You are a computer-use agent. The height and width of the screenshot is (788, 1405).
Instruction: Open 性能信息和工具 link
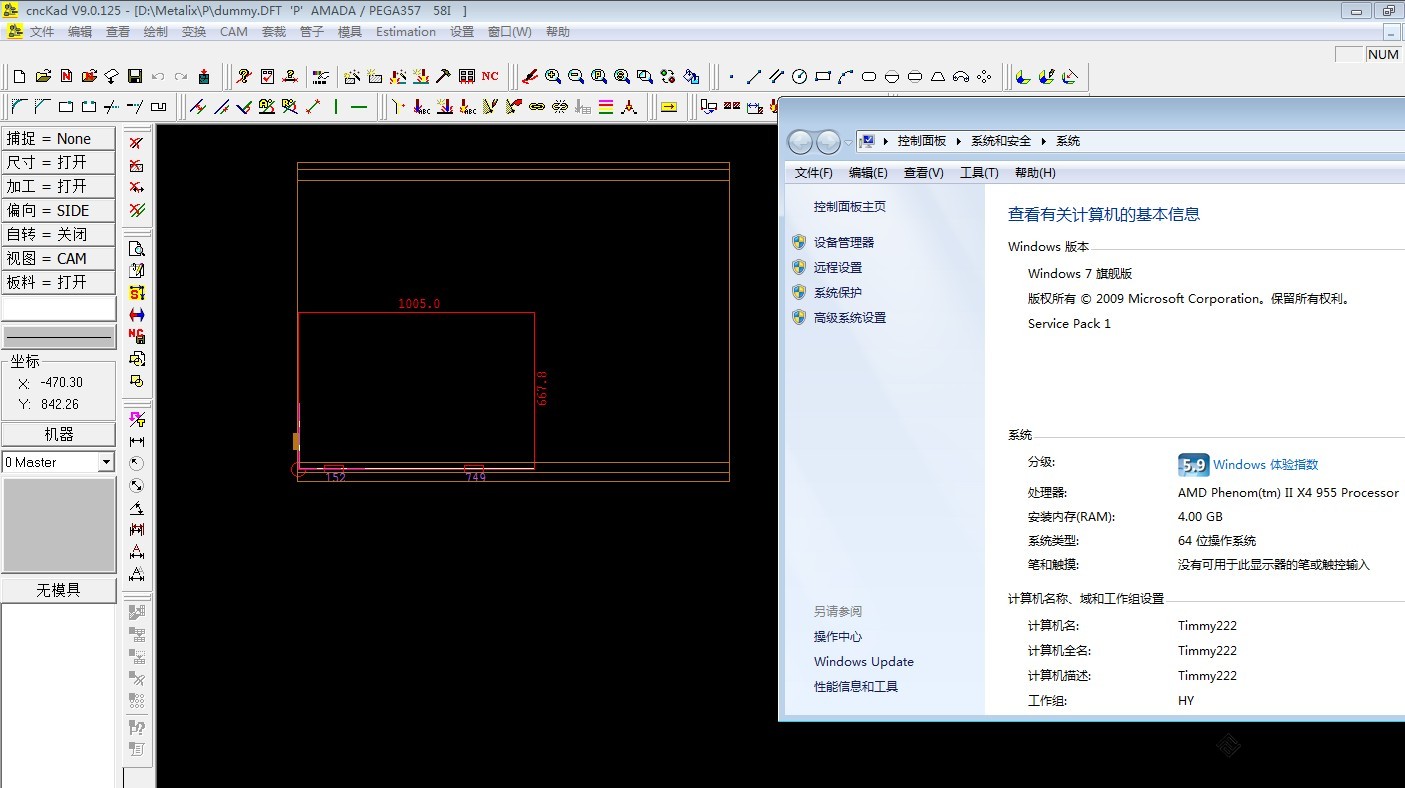[856, 686]
